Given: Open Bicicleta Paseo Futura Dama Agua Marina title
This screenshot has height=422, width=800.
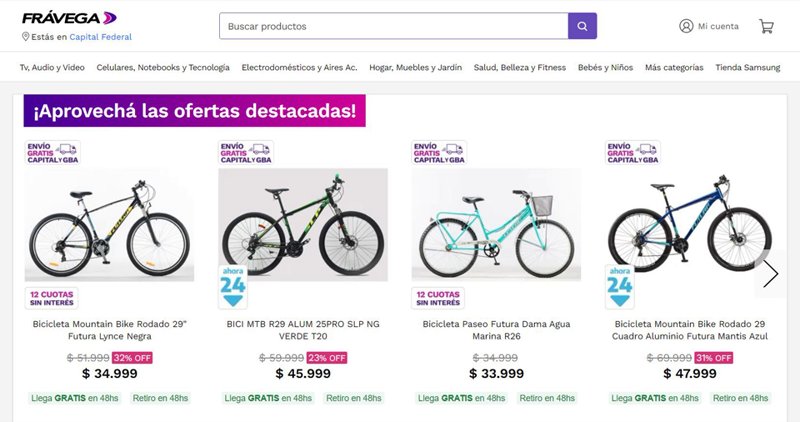Looking at the screenshot, I should tap(496, 330).
